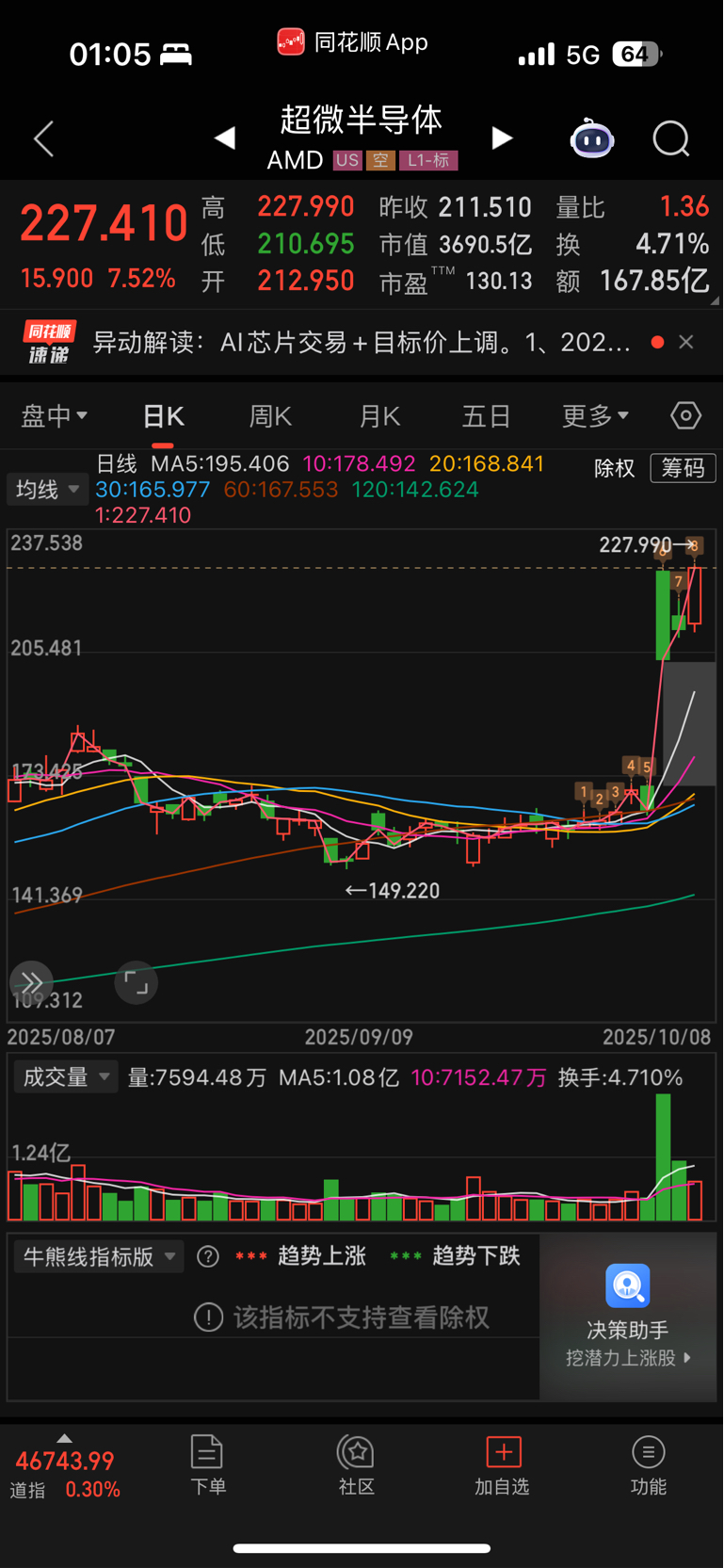Screen dimensions: 724x1568
Task: Switch to 五日 tab
Action: pos(487,415)
